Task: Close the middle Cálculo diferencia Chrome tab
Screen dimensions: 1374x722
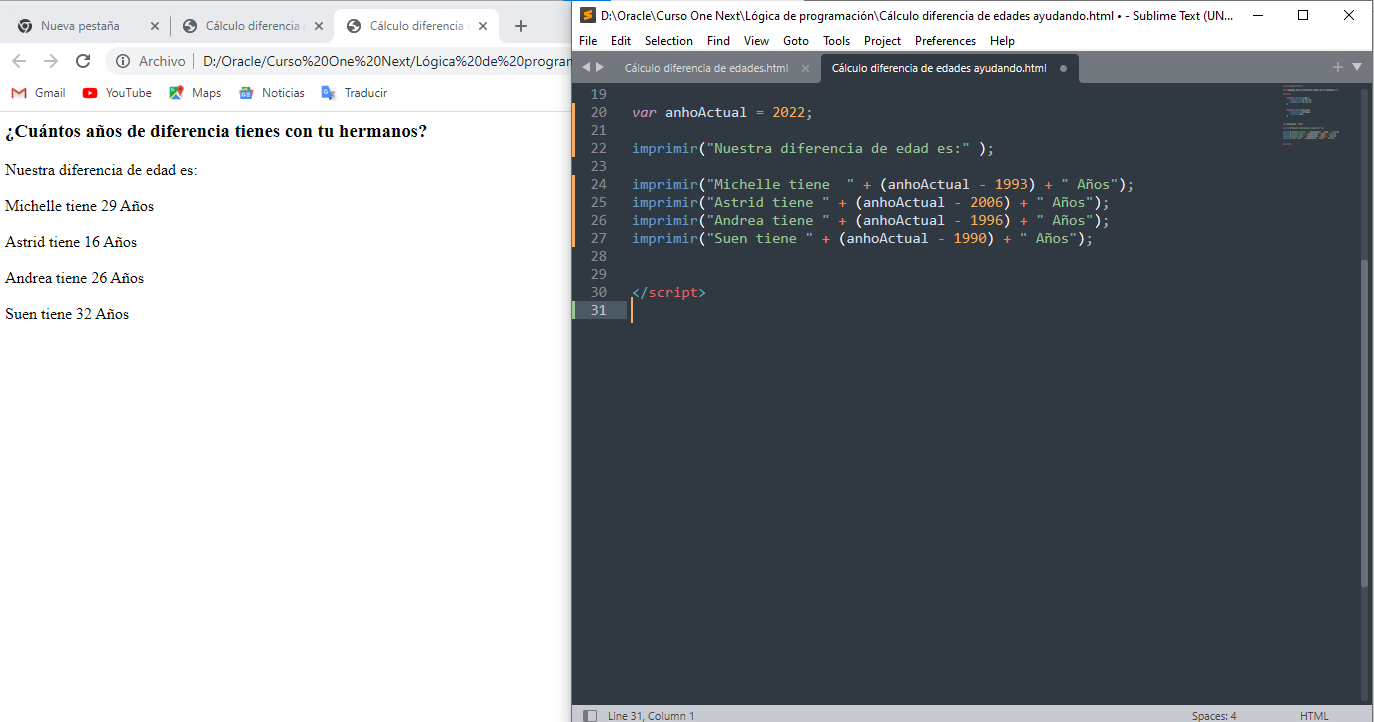Action: [318, 26]
